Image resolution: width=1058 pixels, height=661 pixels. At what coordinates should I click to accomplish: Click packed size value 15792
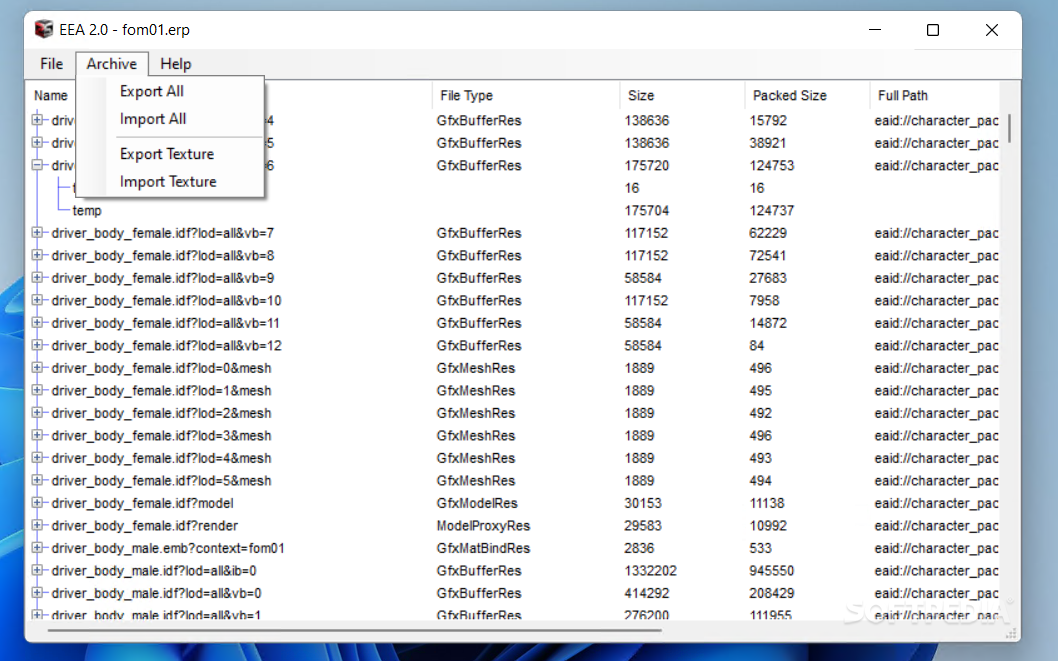point(768,121)
